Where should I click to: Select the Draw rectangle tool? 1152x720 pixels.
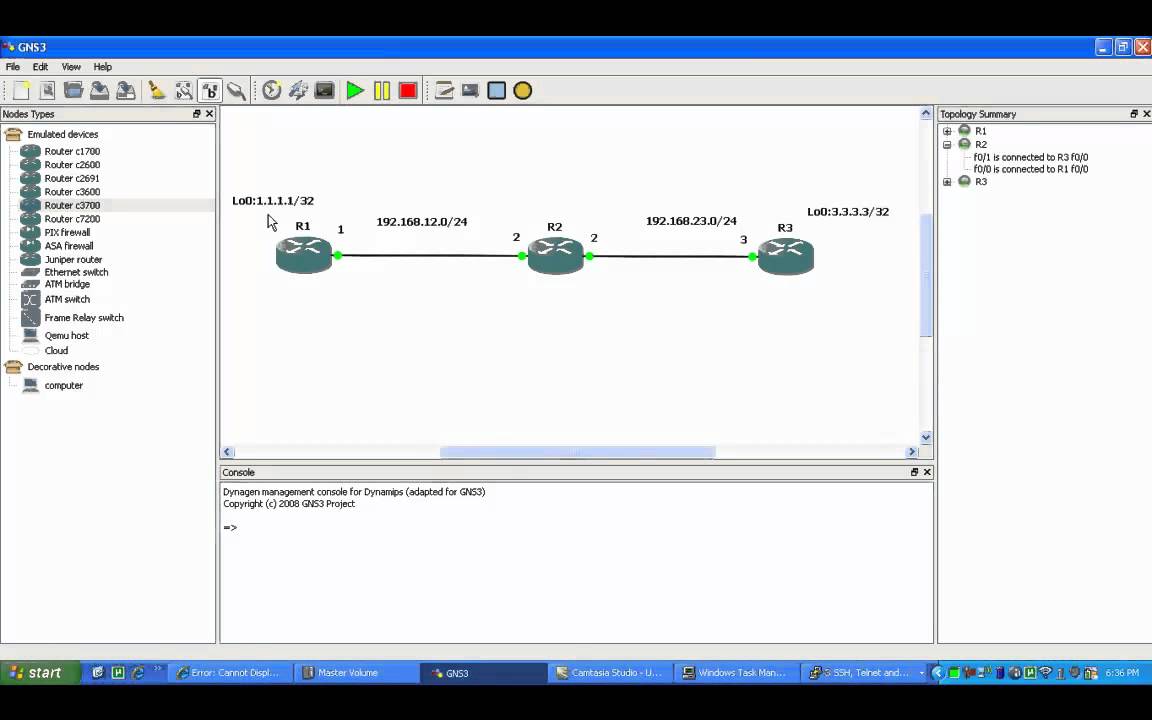[497, 90]
